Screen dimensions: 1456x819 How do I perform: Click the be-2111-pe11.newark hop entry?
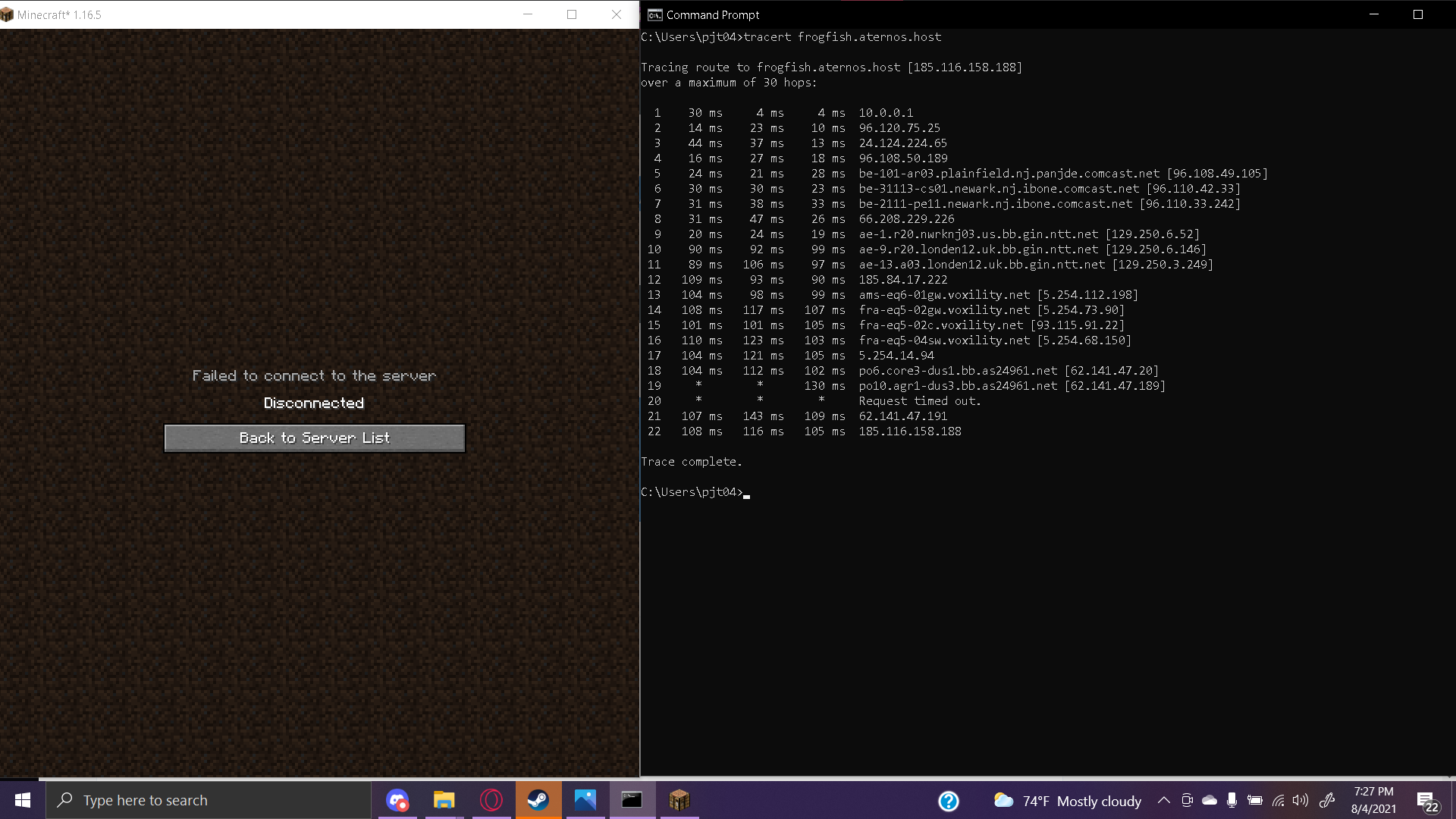click(x=1050, y=203)
